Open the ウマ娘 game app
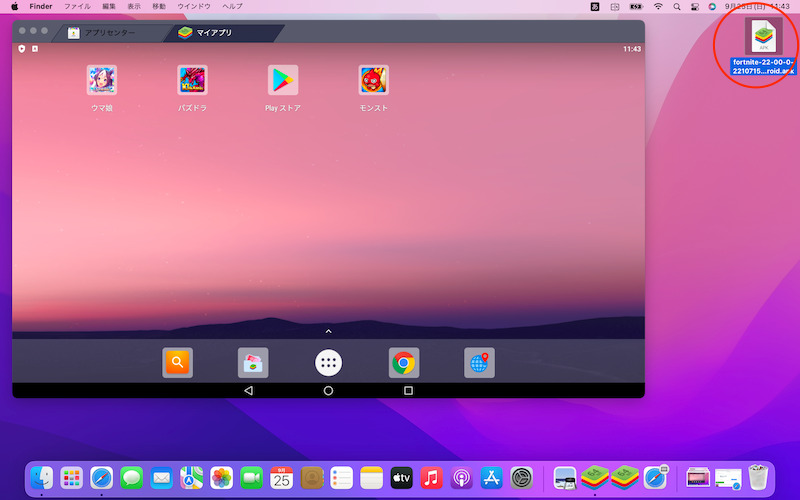This screenshot has height=500, width=800. [102, 80]
